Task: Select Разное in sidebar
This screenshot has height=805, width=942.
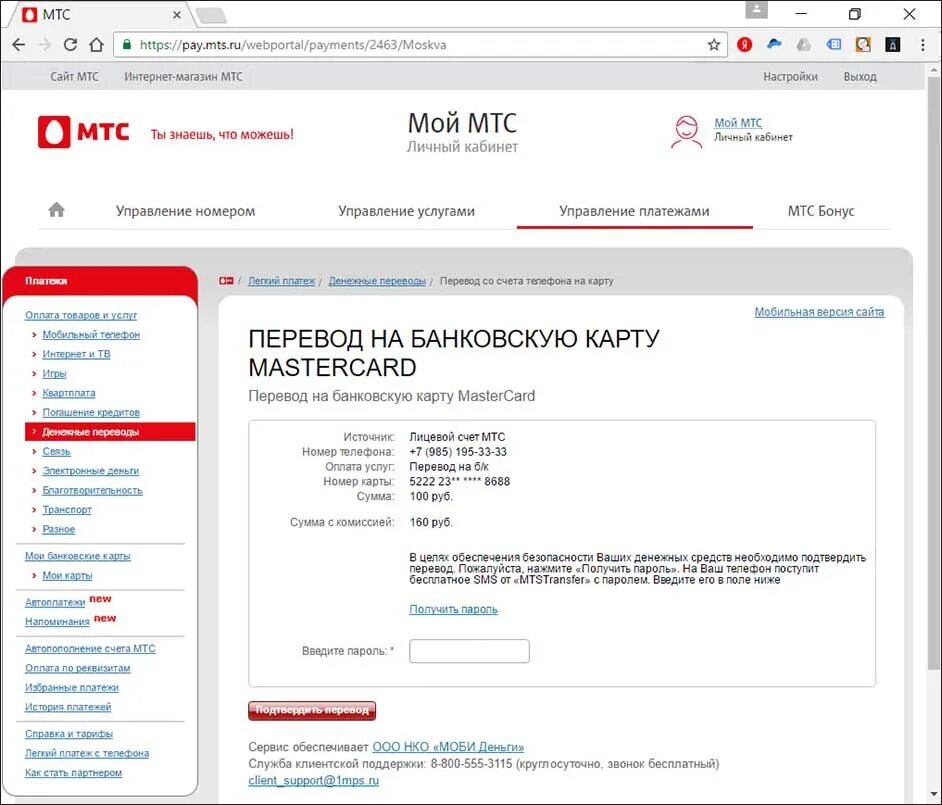Action: click(x=59, y=529)
